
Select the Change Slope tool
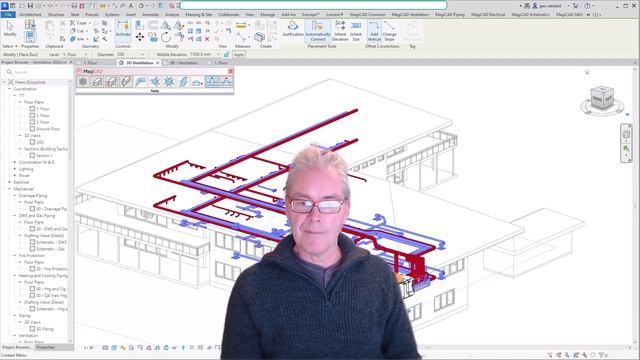389,31
